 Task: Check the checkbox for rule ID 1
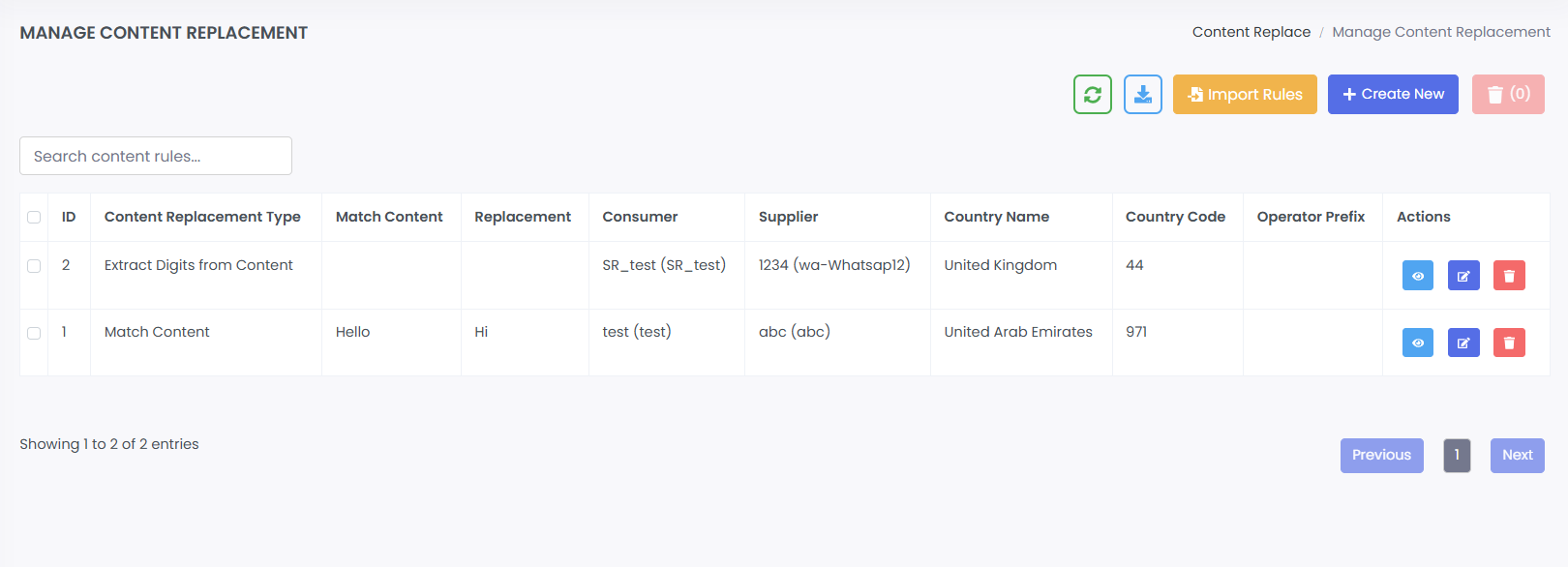[x=34, y=333]
